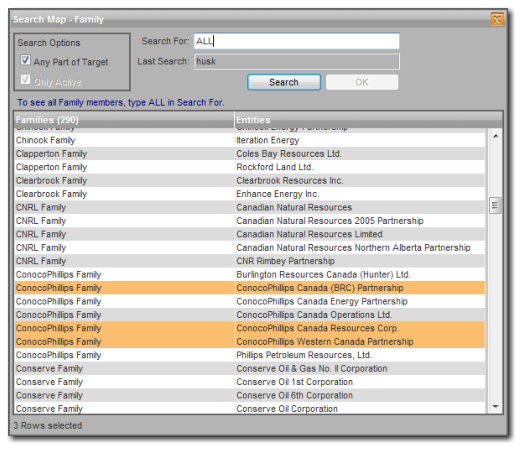
Task: Click Clapperton Family cell beside Coles Bay
Action: [x=124, y=153]
